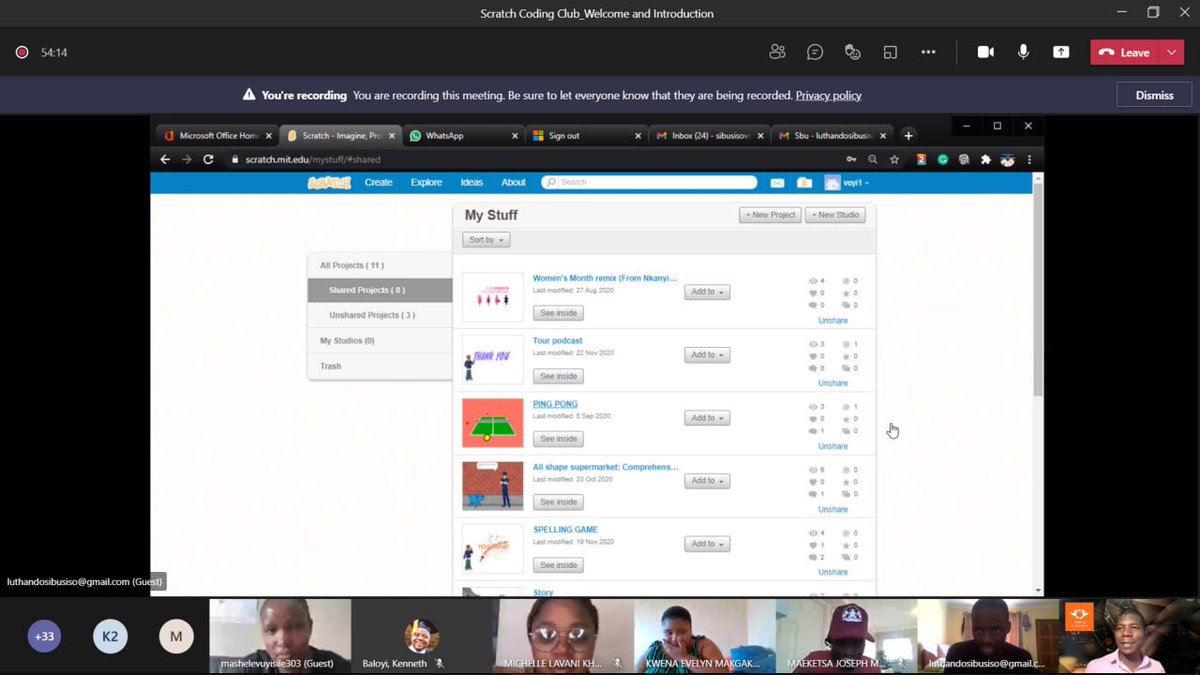Open the Teams meeting chat
Viewport: 1200px width, 675px height.
click(x=815, y=52)
